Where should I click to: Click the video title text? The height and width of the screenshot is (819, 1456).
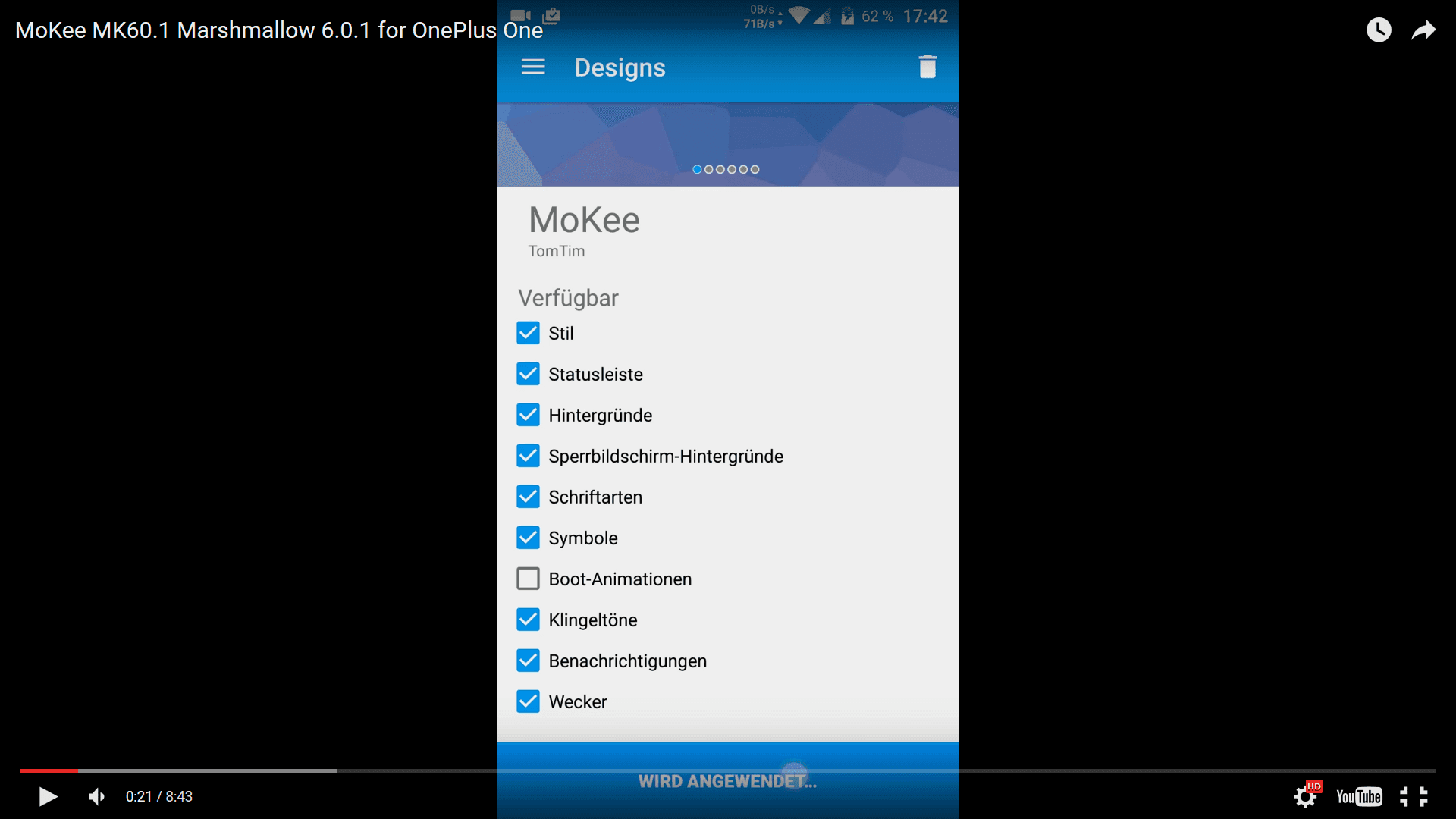[x=279, y=30]
